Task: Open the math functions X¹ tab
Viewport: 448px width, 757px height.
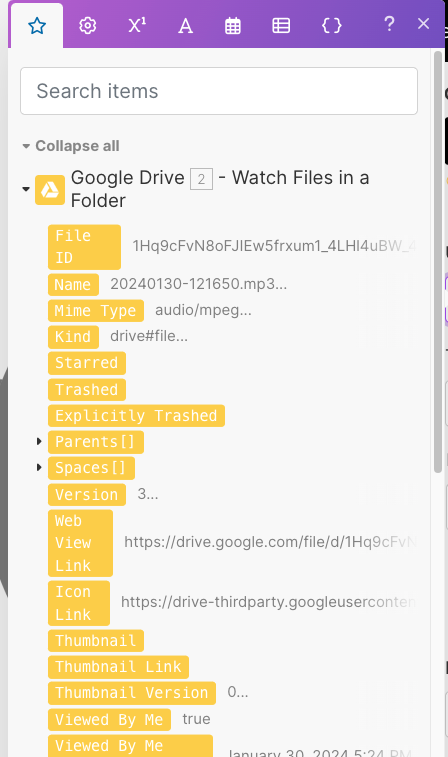Action: click(137, 26)
